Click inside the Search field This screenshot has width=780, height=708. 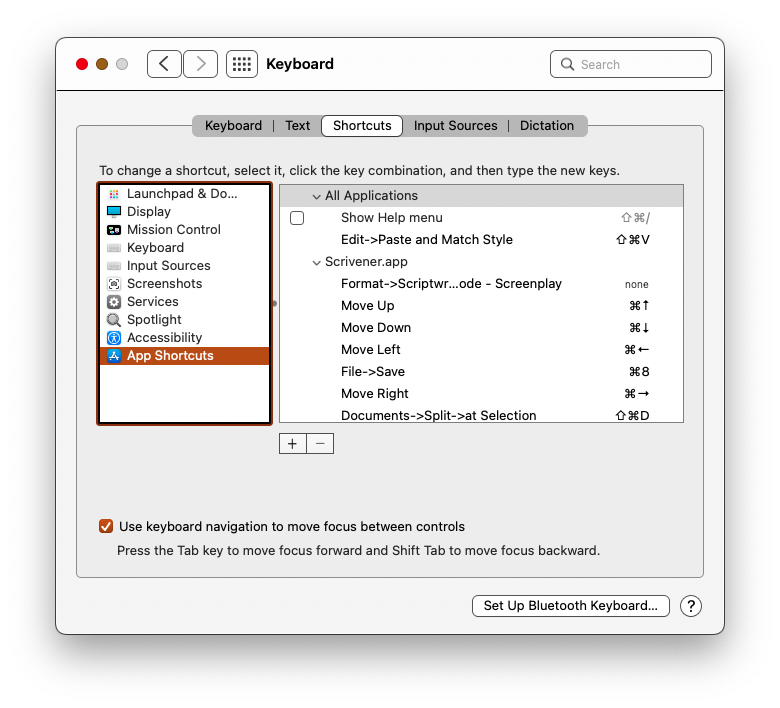coord(631,64)
